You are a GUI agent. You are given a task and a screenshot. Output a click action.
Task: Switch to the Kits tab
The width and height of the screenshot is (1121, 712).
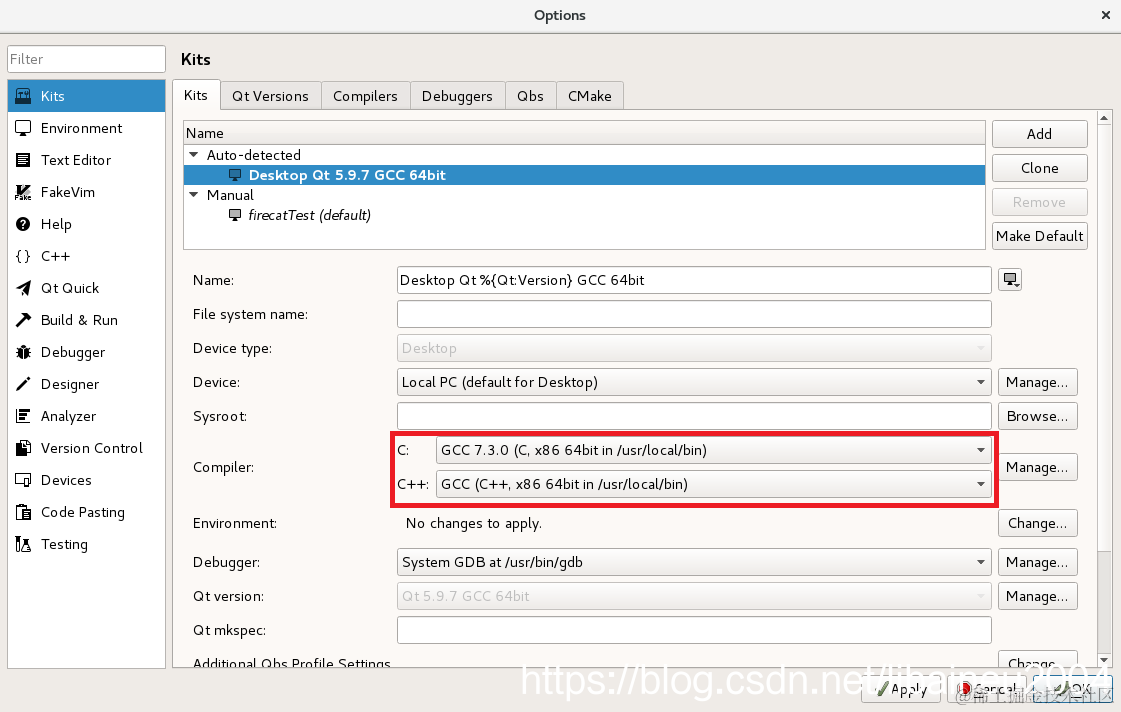[x=196, y=95]
